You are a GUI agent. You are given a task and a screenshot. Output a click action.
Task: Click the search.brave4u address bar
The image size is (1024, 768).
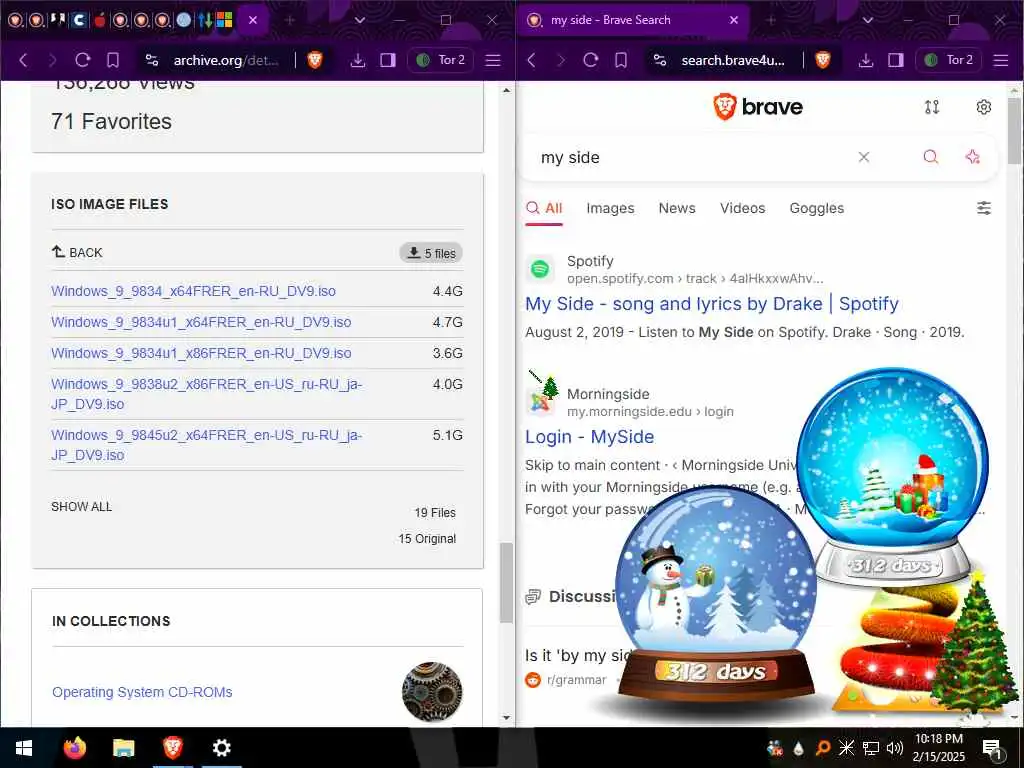(733, 60)
